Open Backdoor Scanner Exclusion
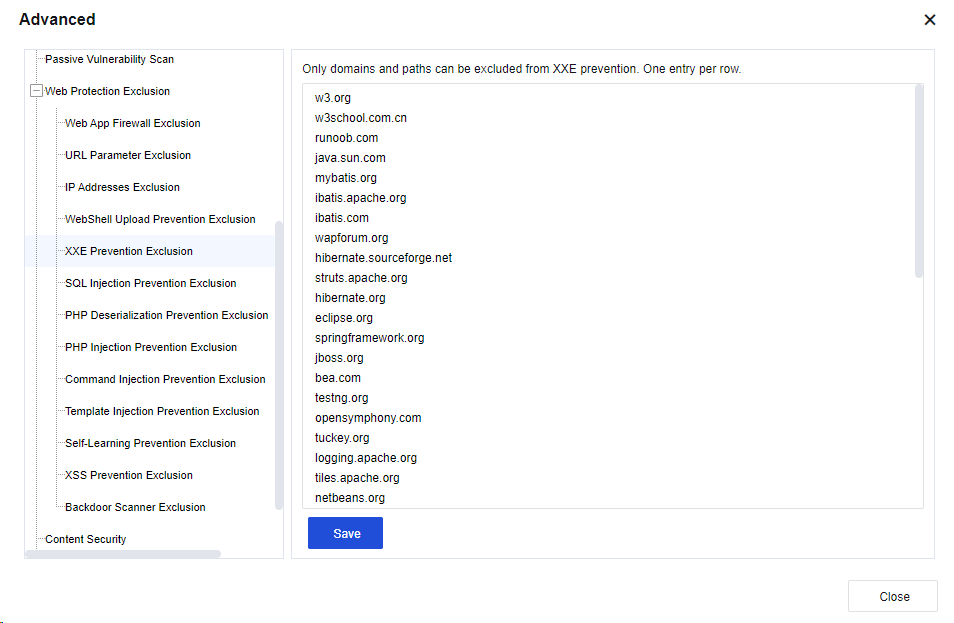The width and height of the screenshot is (954, 623). tap(135, 507)
